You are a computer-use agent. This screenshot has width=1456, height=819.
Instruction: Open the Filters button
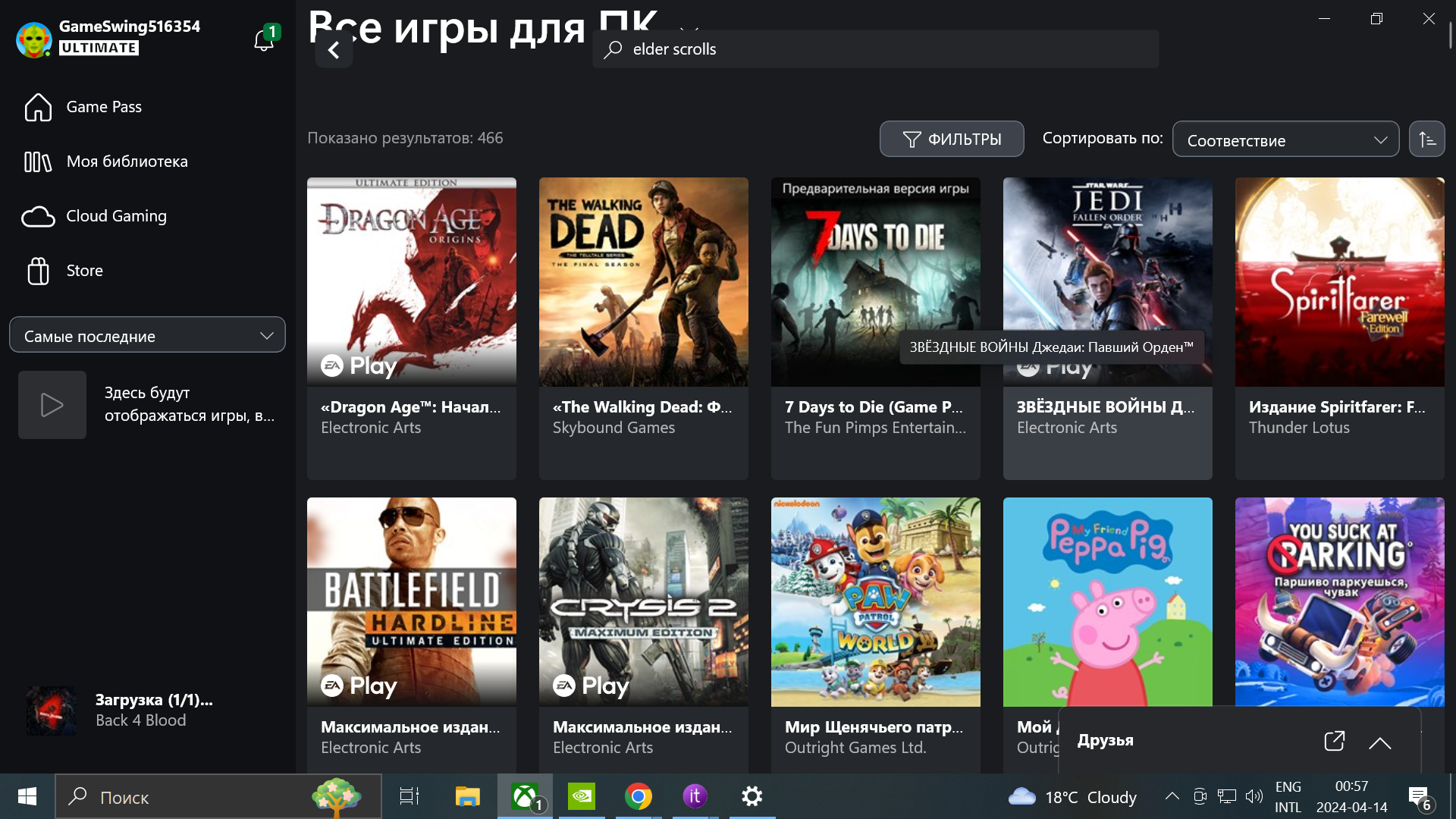coord(951,140)
